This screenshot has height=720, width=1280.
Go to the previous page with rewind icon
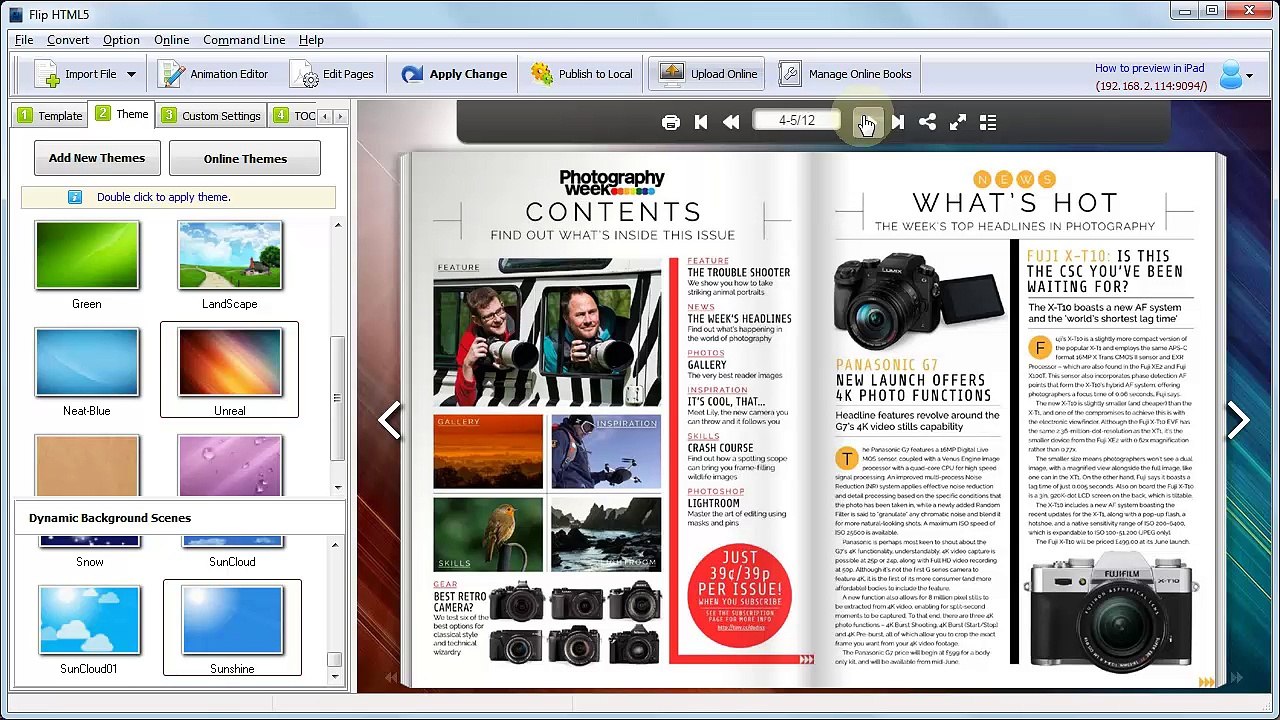[731, 122]
